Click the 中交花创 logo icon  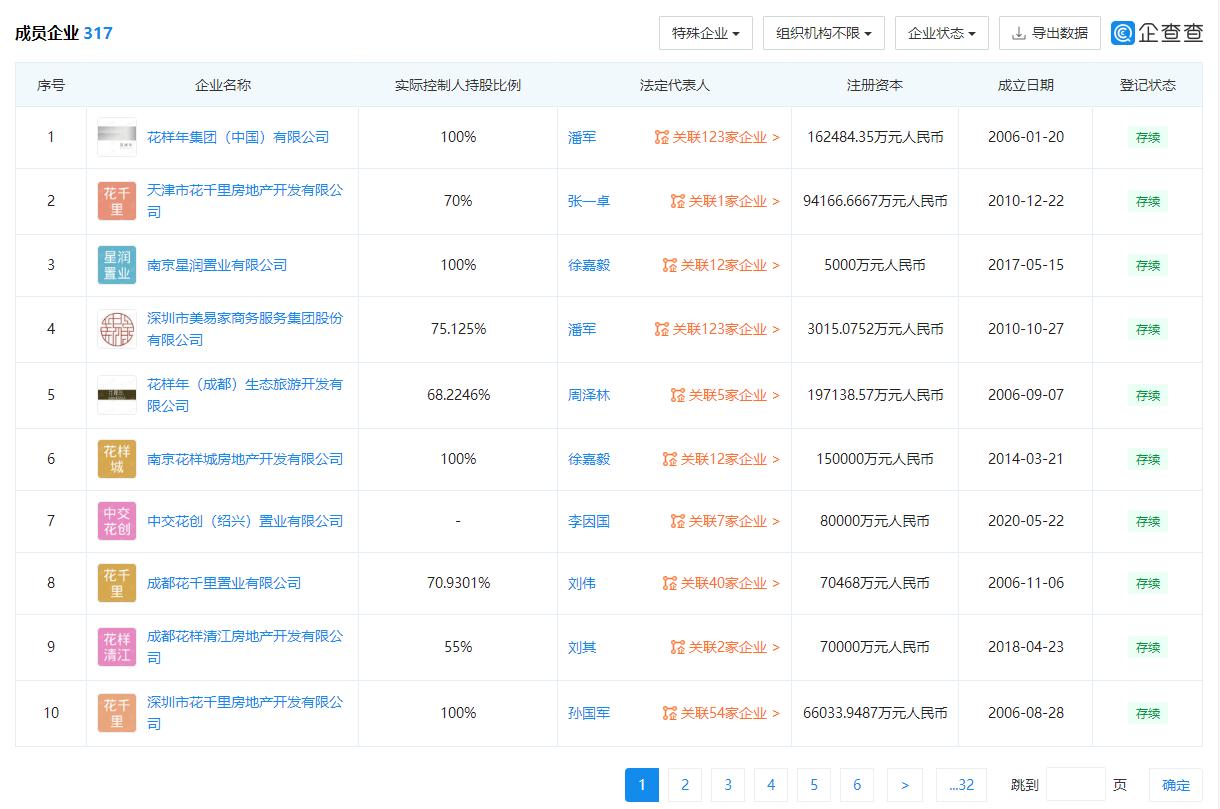click(x=117, y=521)
